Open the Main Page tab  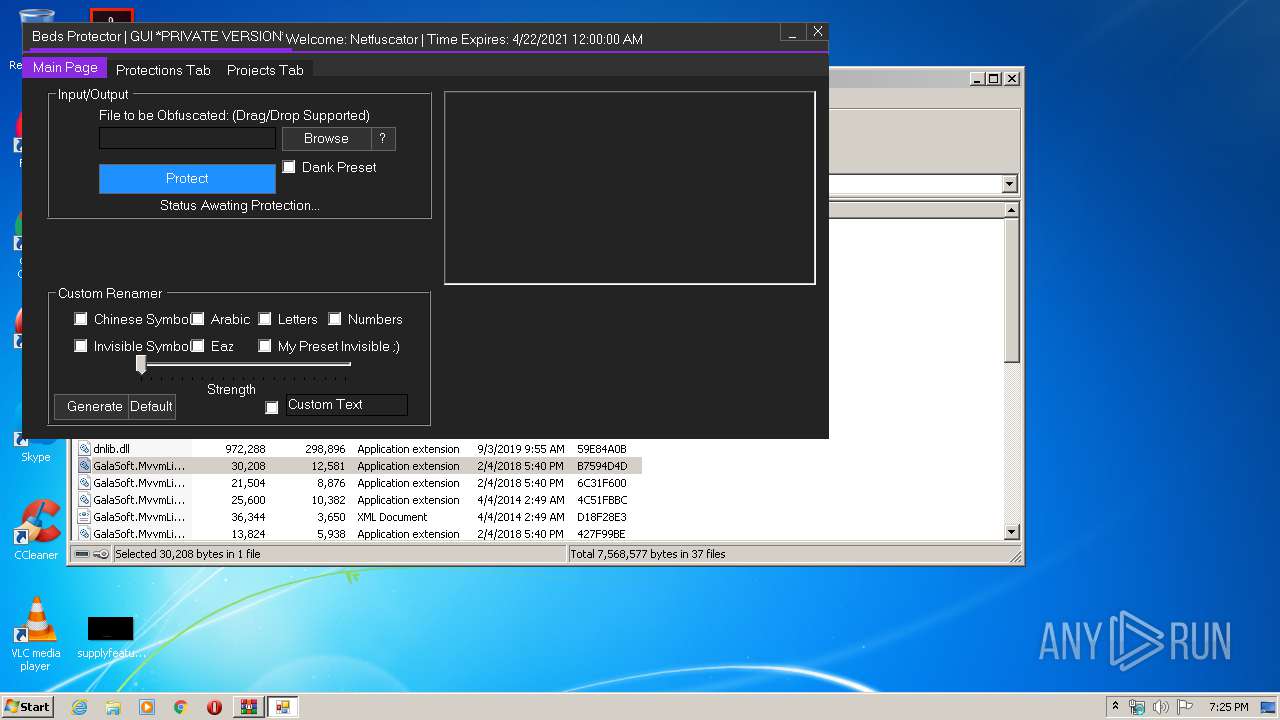point(65,68)
